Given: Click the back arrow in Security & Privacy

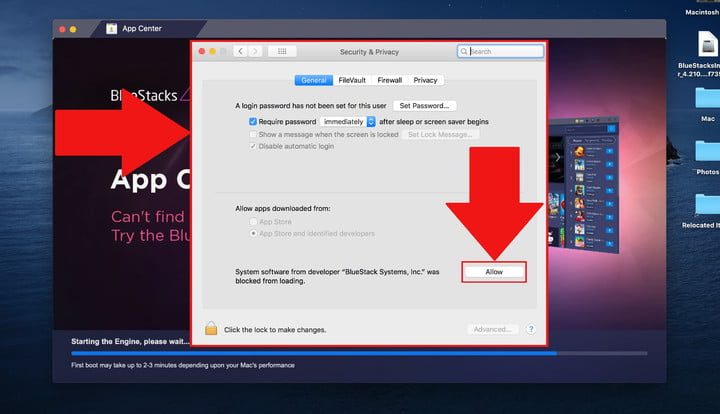Looking at the screenshot, I should [241, 51].
